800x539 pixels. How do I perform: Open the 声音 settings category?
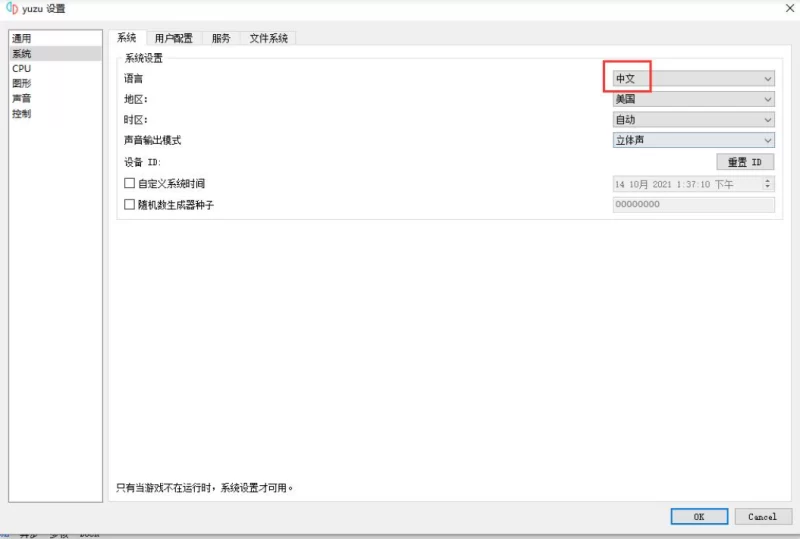click(55, 98)
